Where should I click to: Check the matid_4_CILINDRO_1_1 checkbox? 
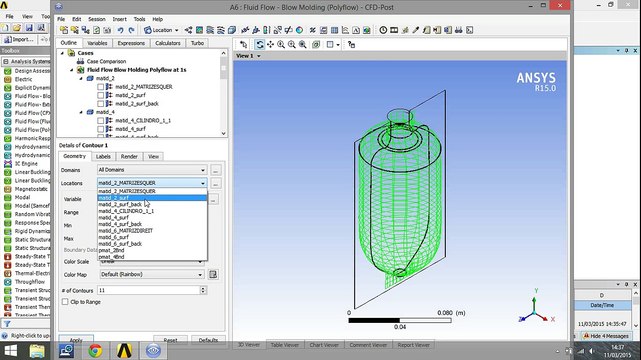(x=101, y=121)
